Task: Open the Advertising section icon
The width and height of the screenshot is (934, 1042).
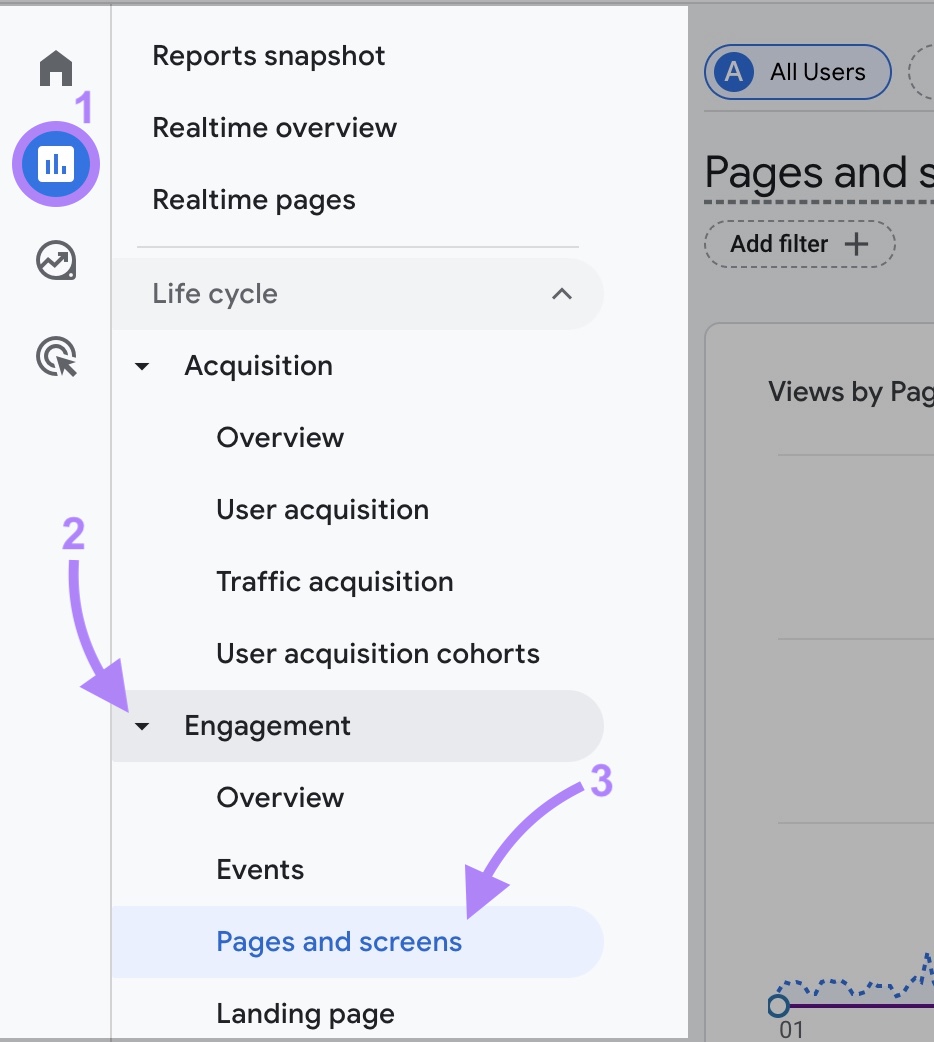Action: pyautogui.click(x=55, y=356)
